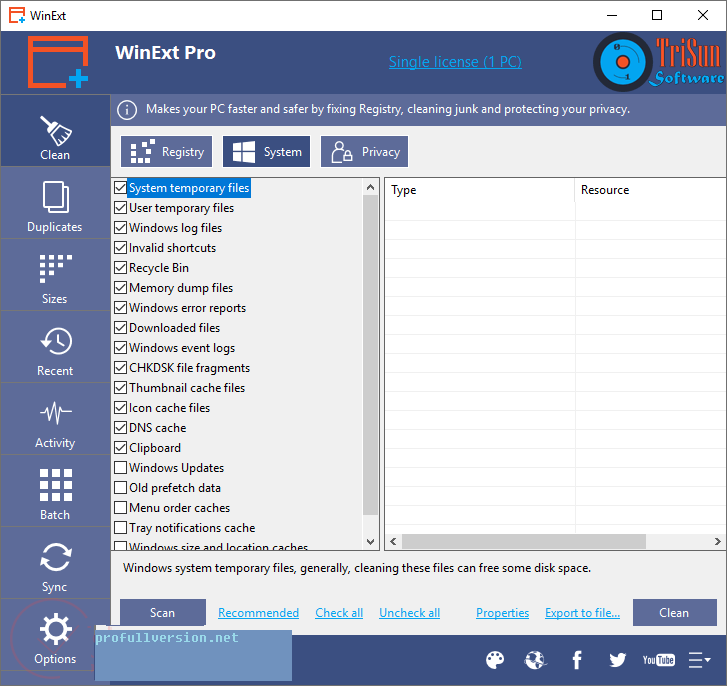
Task: Click the Check all link
Action: (339, 613)
